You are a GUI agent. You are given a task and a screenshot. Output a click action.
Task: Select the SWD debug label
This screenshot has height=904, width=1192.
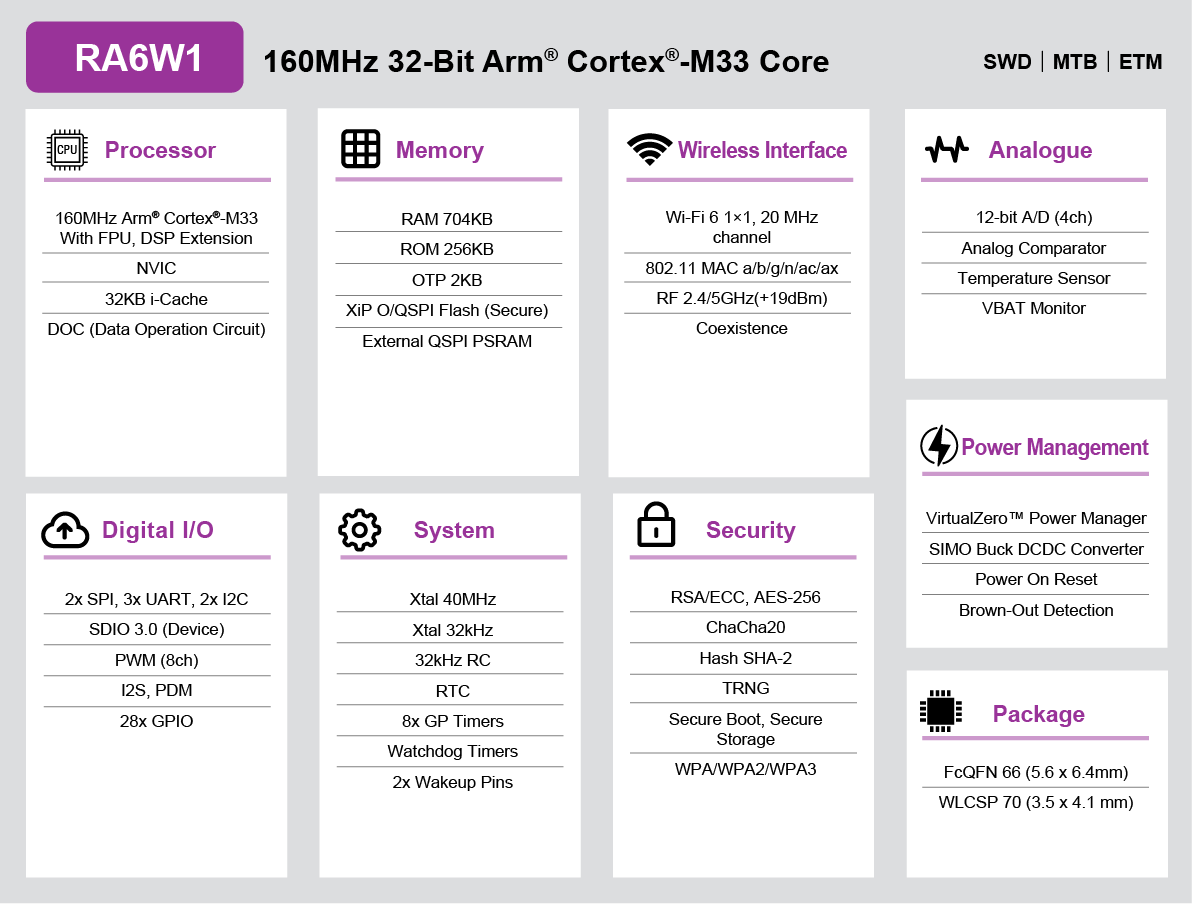[x=1007, y=62]
